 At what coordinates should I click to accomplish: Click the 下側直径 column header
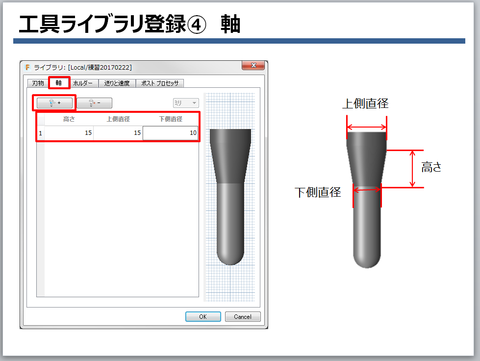pyautogui.click(x=170, y=119)
